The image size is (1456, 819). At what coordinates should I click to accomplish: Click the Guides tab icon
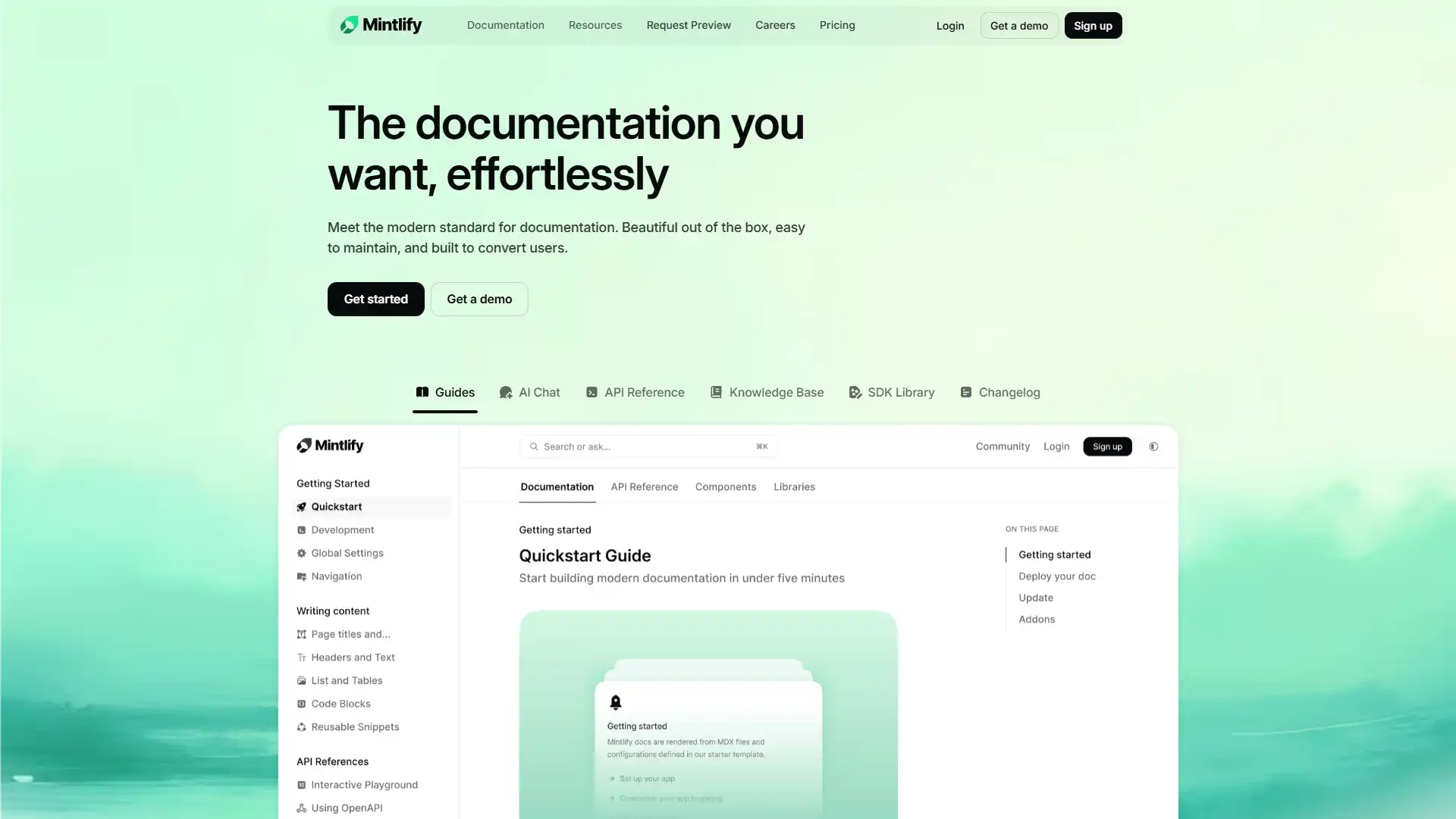[x=421, y=392]
